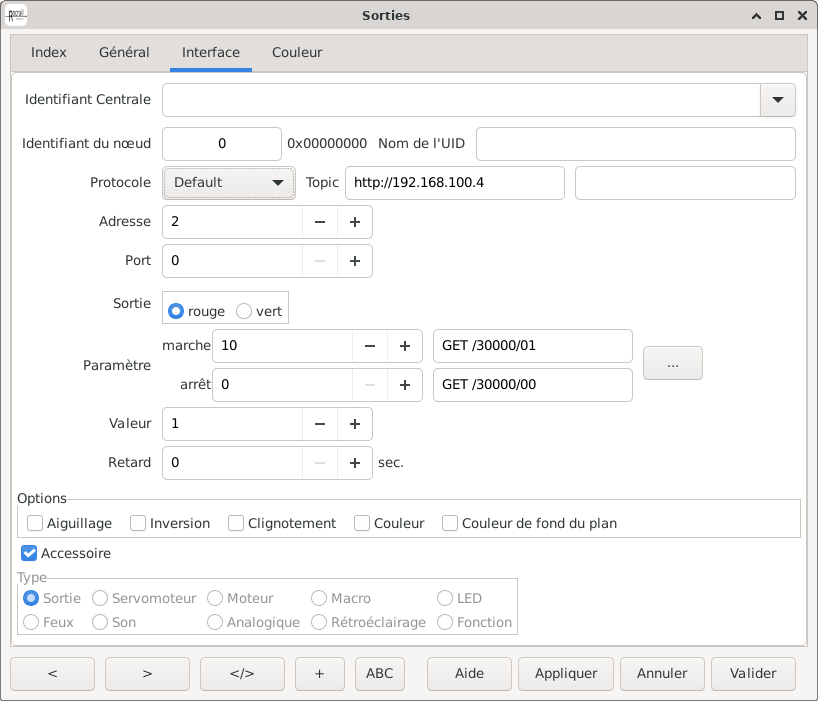Expand the Protocole Default combo box
The height and width of the screenshot is (701, 818).
pyautogui.click(x=229, y=183)
